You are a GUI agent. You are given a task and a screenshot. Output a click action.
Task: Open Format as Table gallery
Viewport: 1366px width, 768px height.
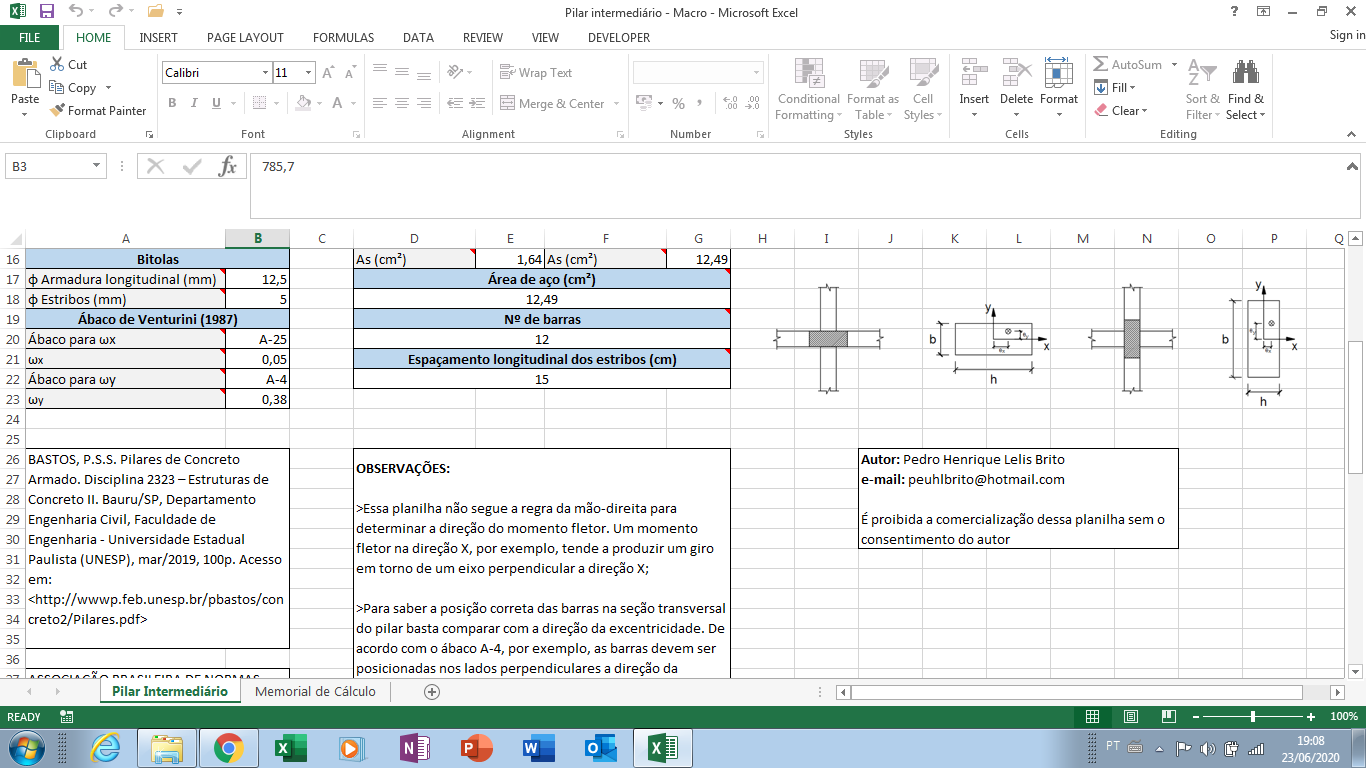(x=872, y=90)
